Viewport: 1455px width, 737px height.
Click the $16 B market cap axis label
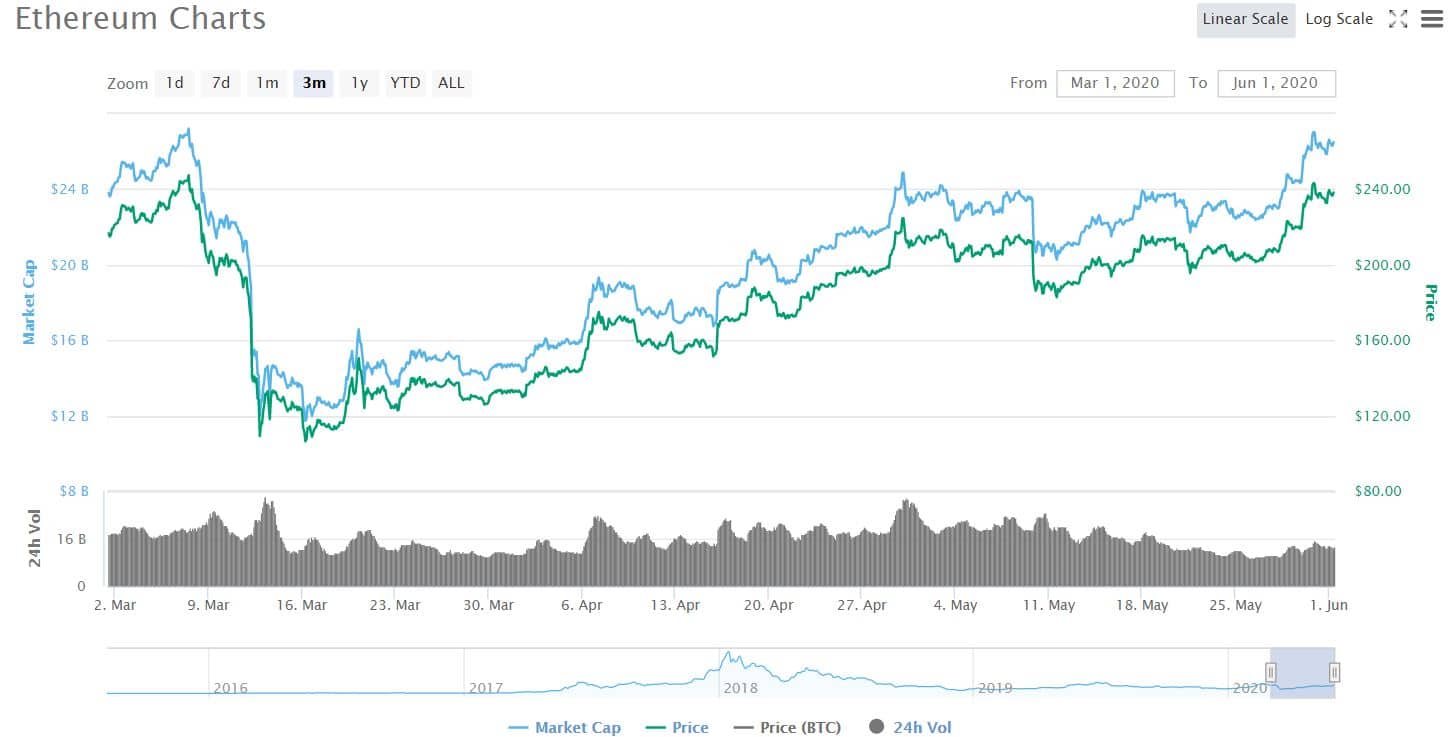(x=70, y=340)
